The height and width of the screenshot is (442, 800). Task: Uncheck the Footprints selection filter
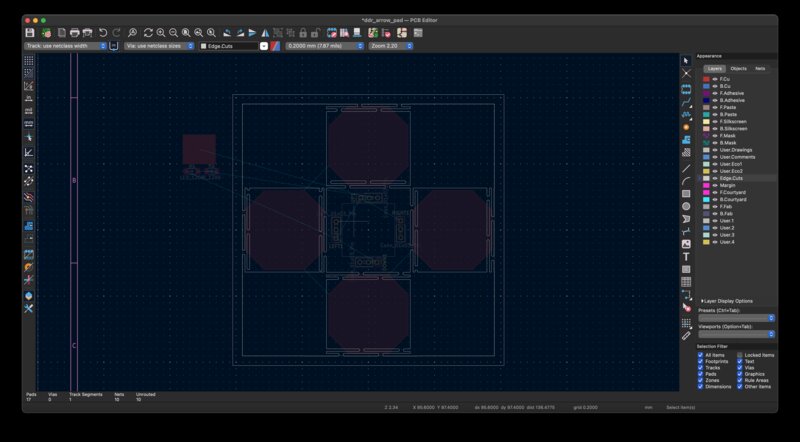pyautogui.click(x=701, y=361)
